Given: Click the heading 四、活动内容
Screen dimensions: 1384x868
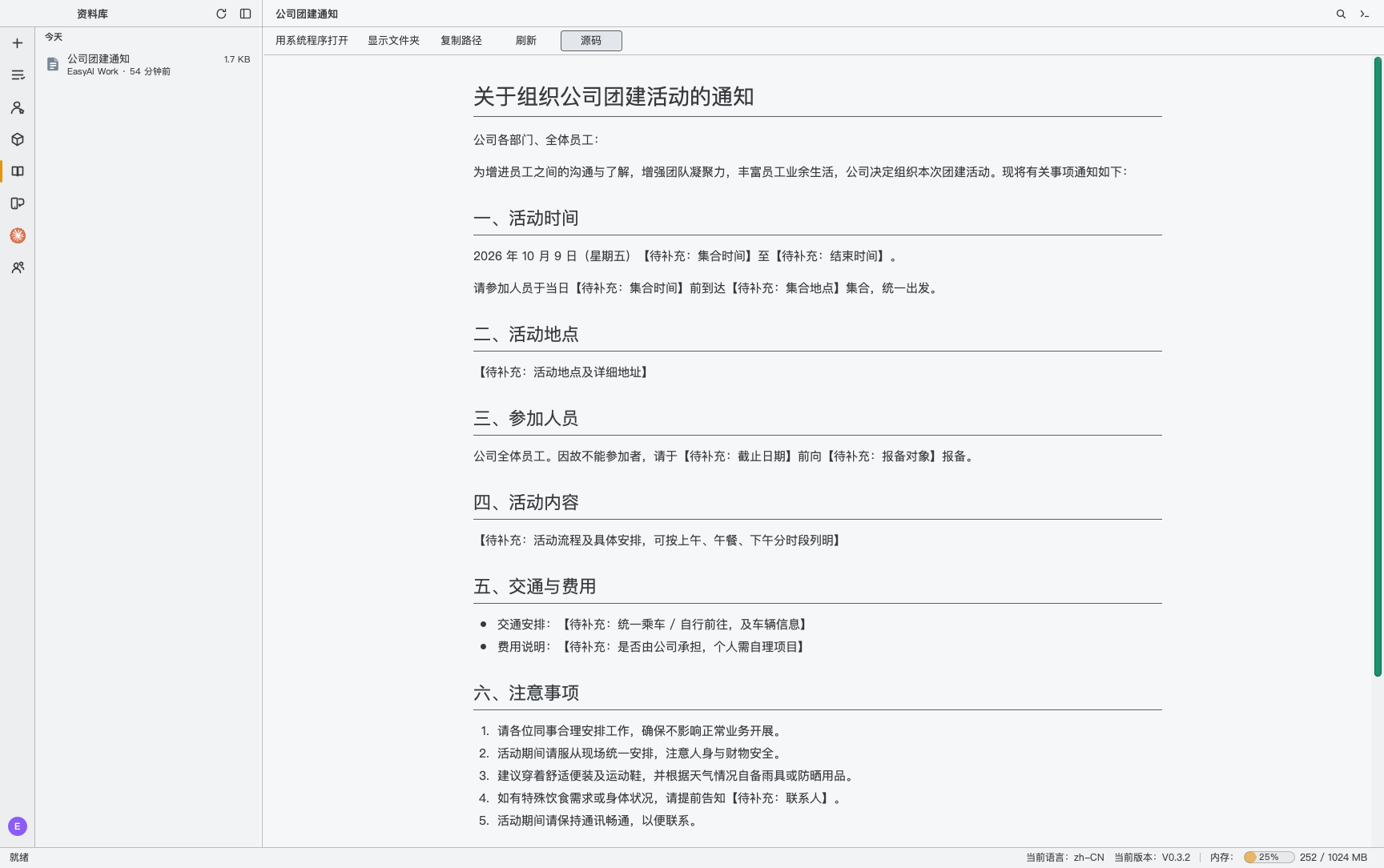Looking at the screenshot, I should click(x=526, y=502).
